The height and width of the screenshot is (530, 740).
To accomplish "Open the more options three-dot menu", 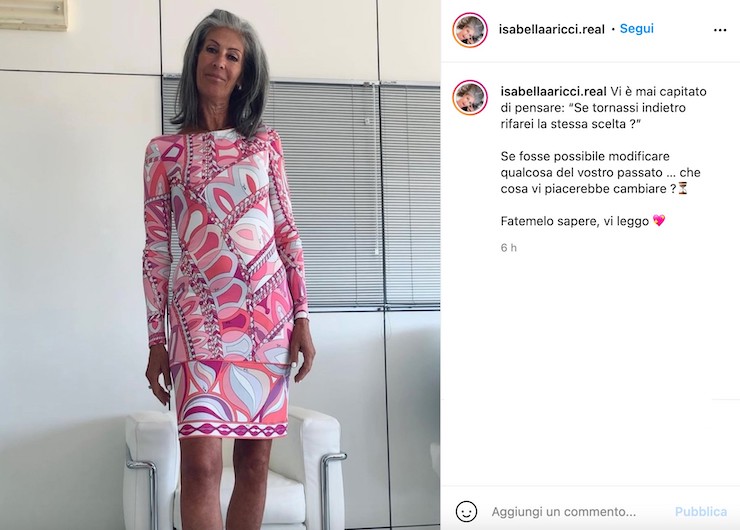I will (720, 30).
